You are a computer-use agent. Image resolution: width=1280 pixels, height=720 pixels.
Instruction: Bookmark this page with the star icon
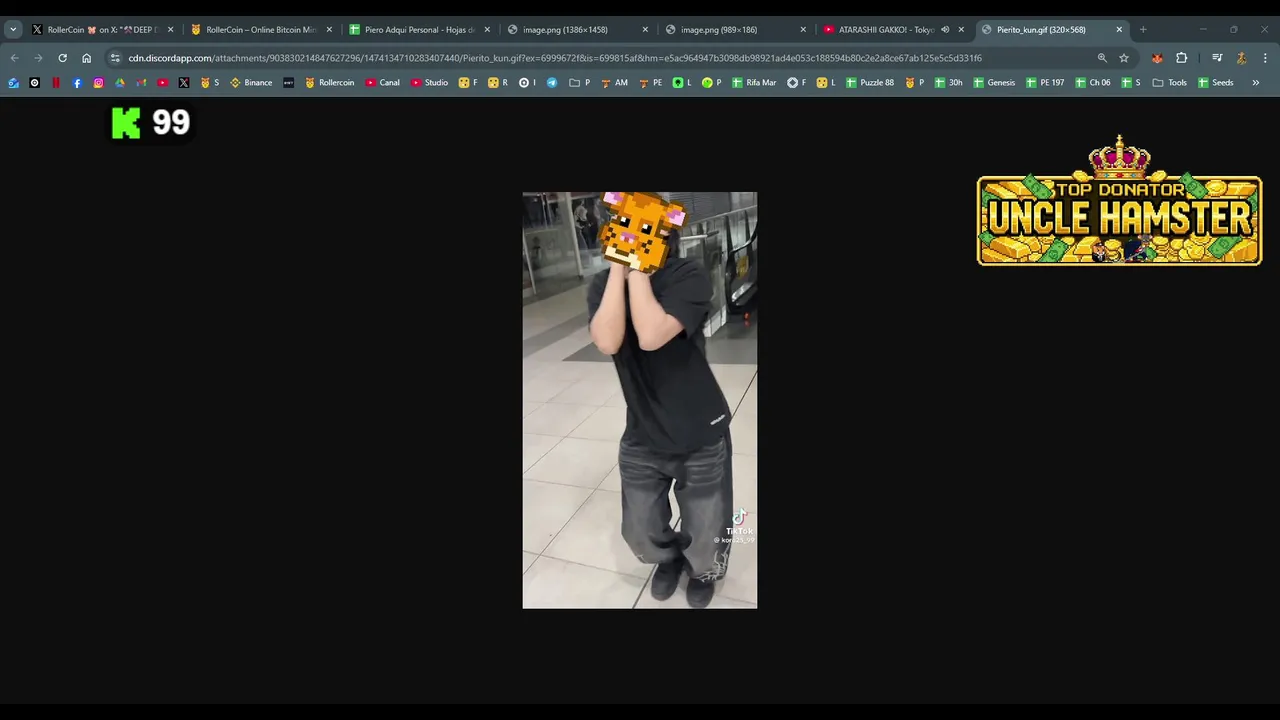(x=1124, y=58)
